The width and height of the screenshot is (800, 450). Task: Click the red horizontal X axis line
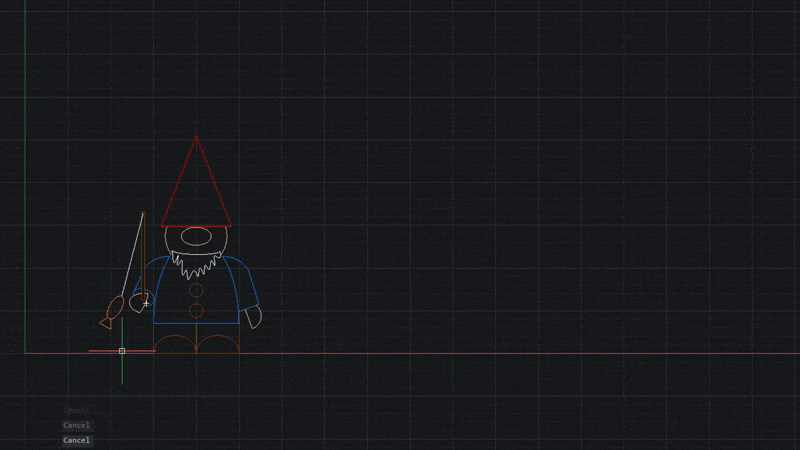coord(500,353)
